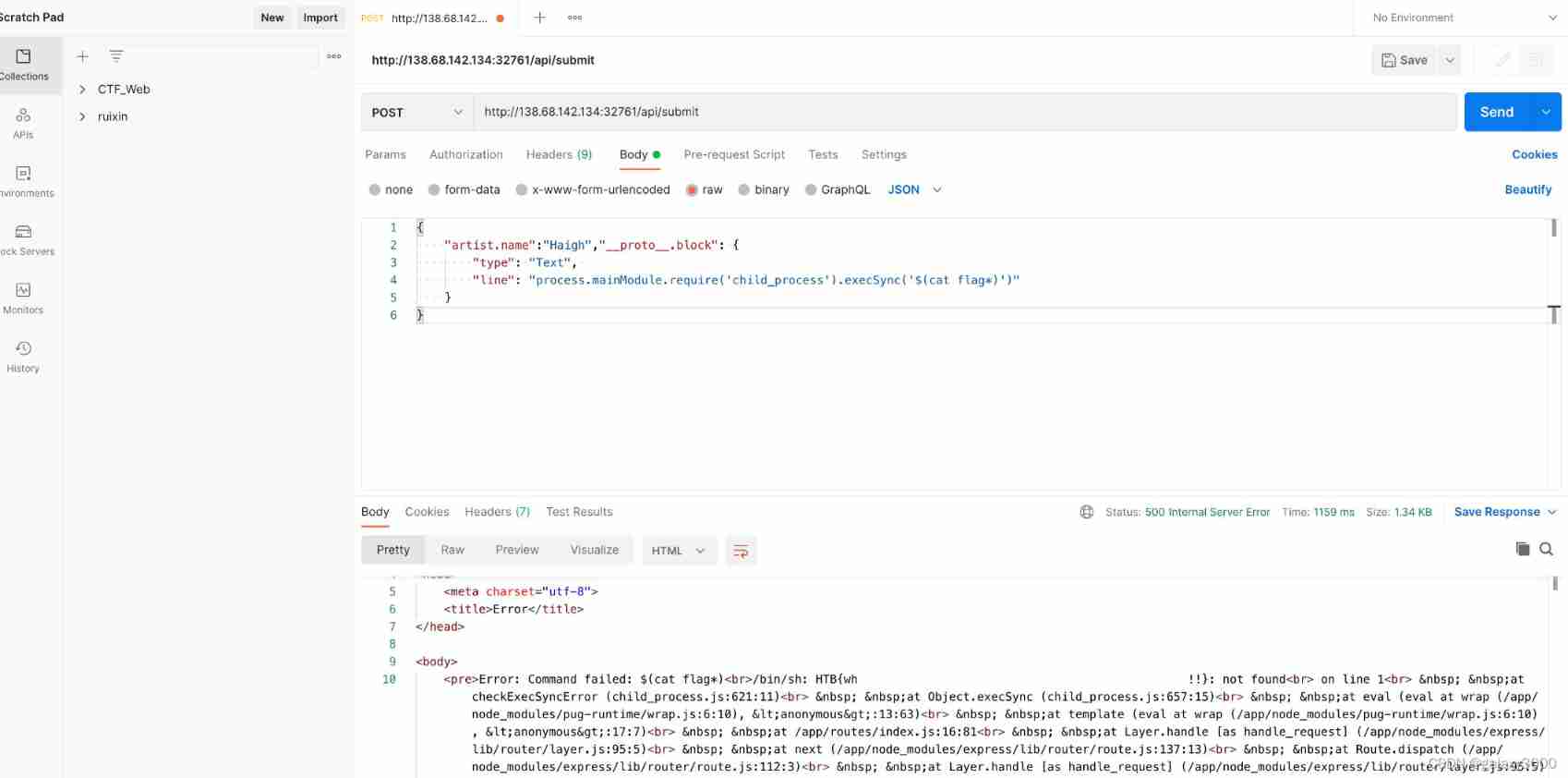The width and height of the screenshot is (1568, 778).
Task: Open the History sidebar panel
Action: (24, 356)
